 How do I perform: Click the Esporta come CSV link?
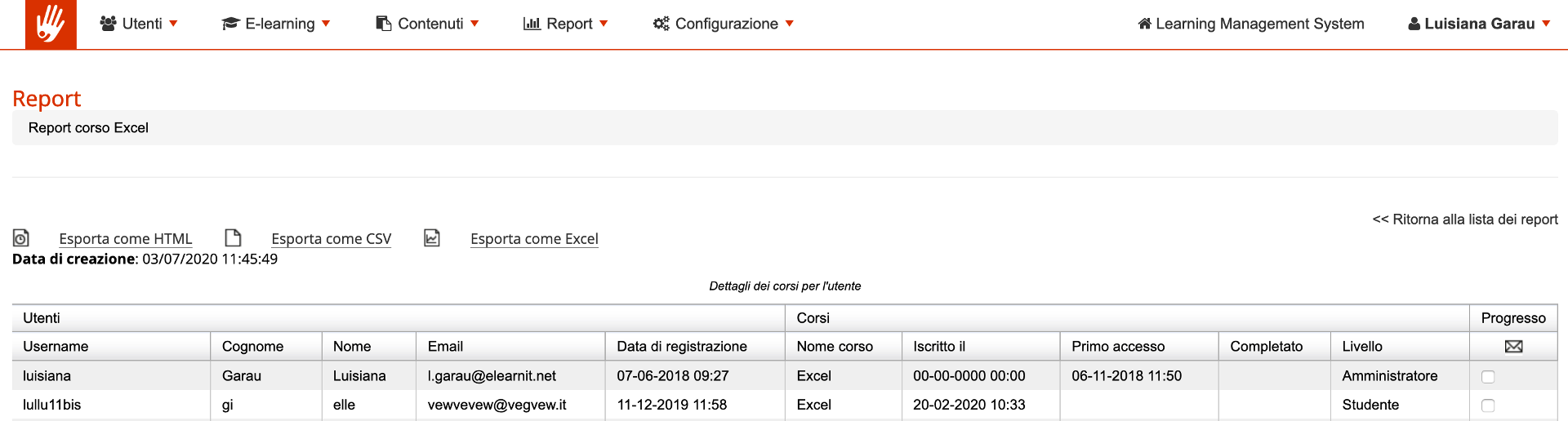coord(331,239)
